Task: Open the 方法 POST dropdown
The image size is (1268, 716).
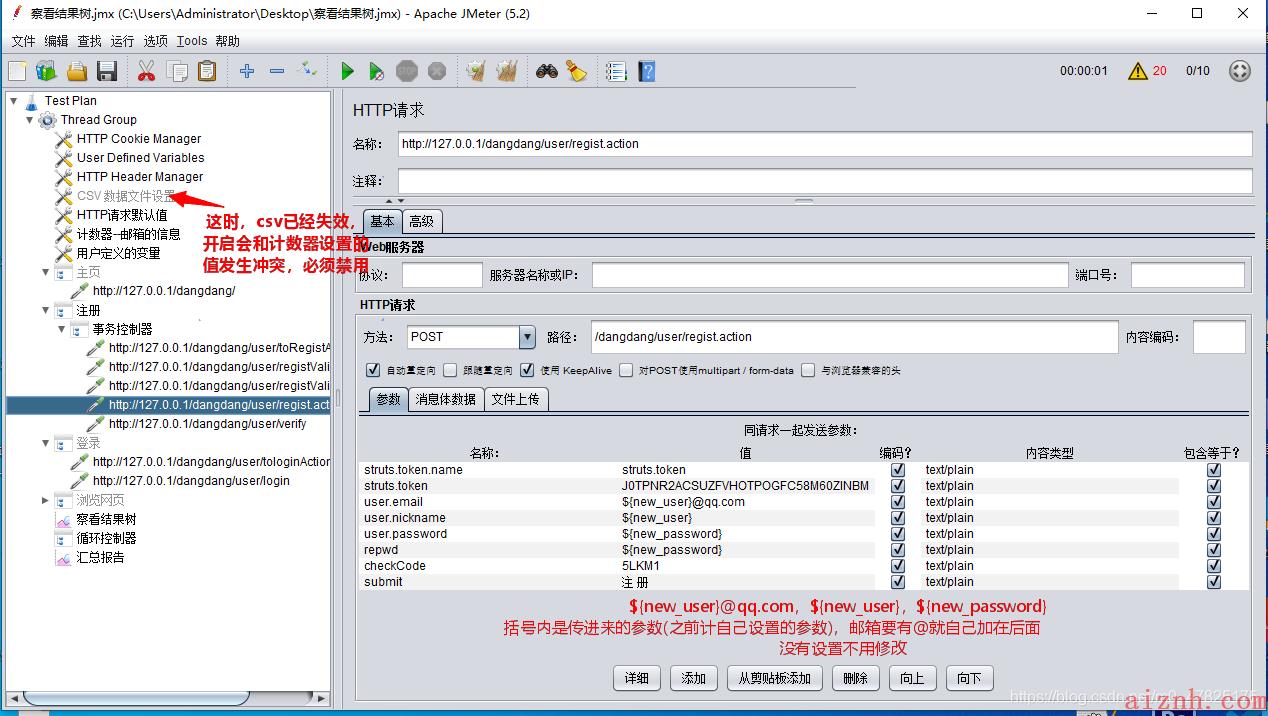Action: 527,337
